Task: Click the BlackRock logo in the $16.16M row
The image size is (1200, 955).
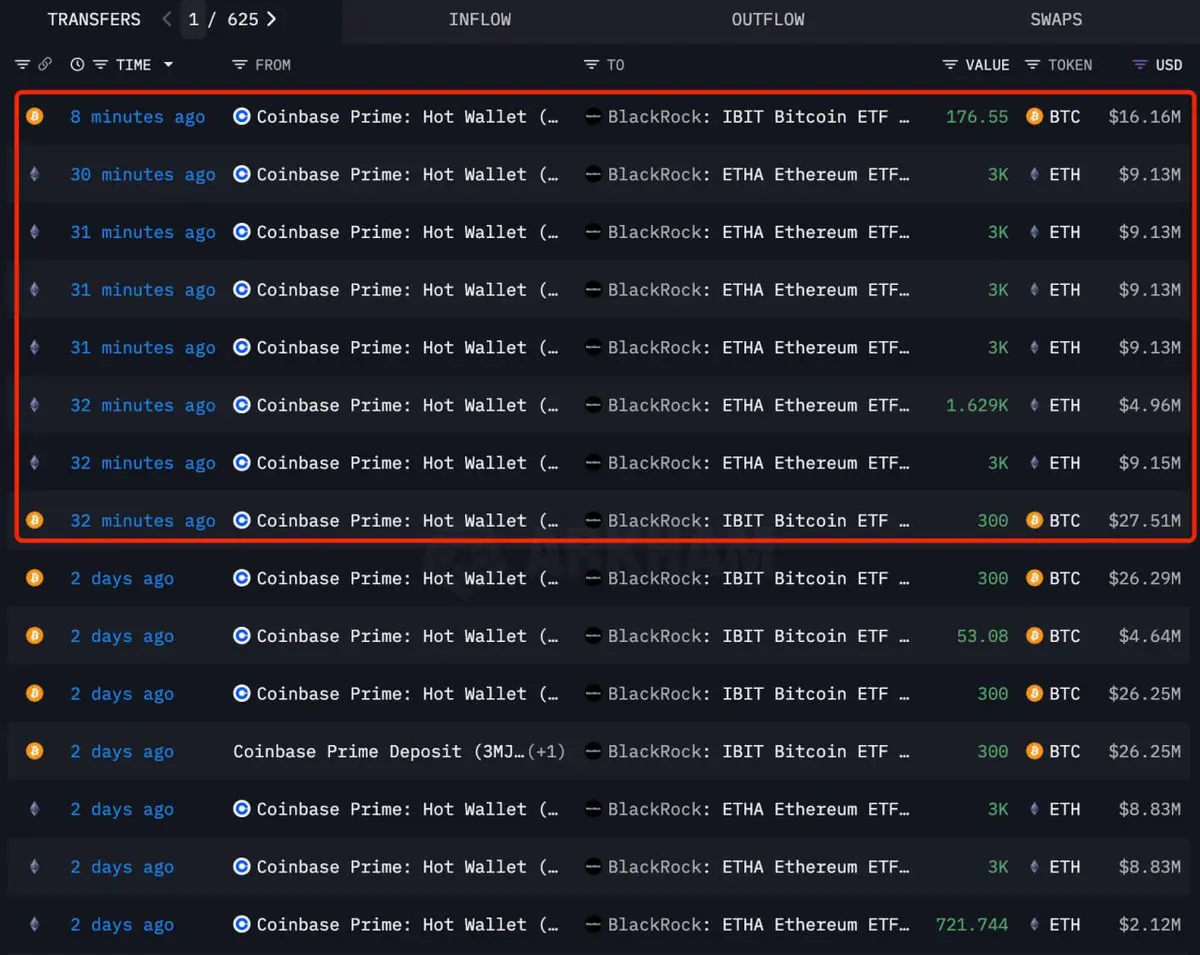Action: tap(594, 116)
